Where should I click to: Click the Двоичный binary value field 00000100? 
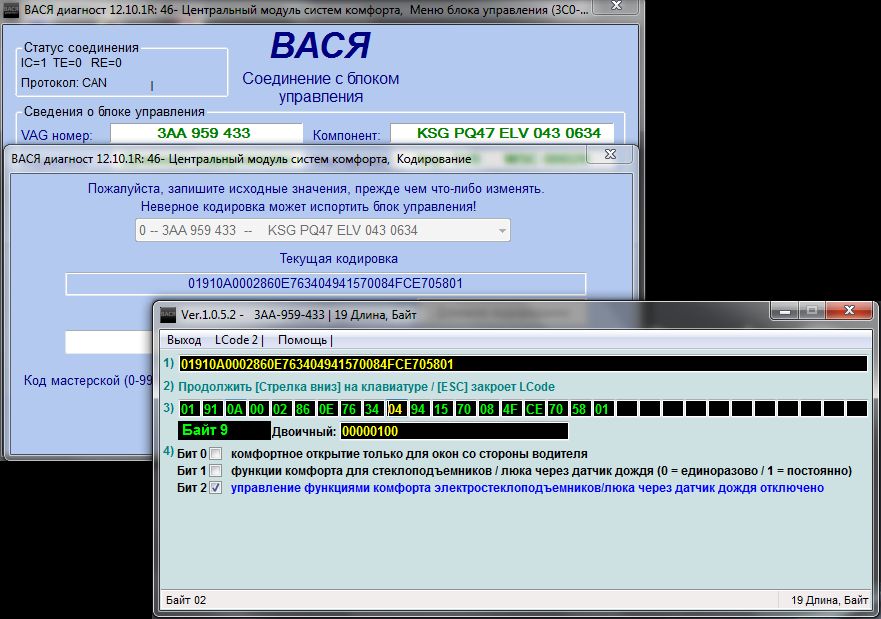pyautogui.click(x=454, y=431)
